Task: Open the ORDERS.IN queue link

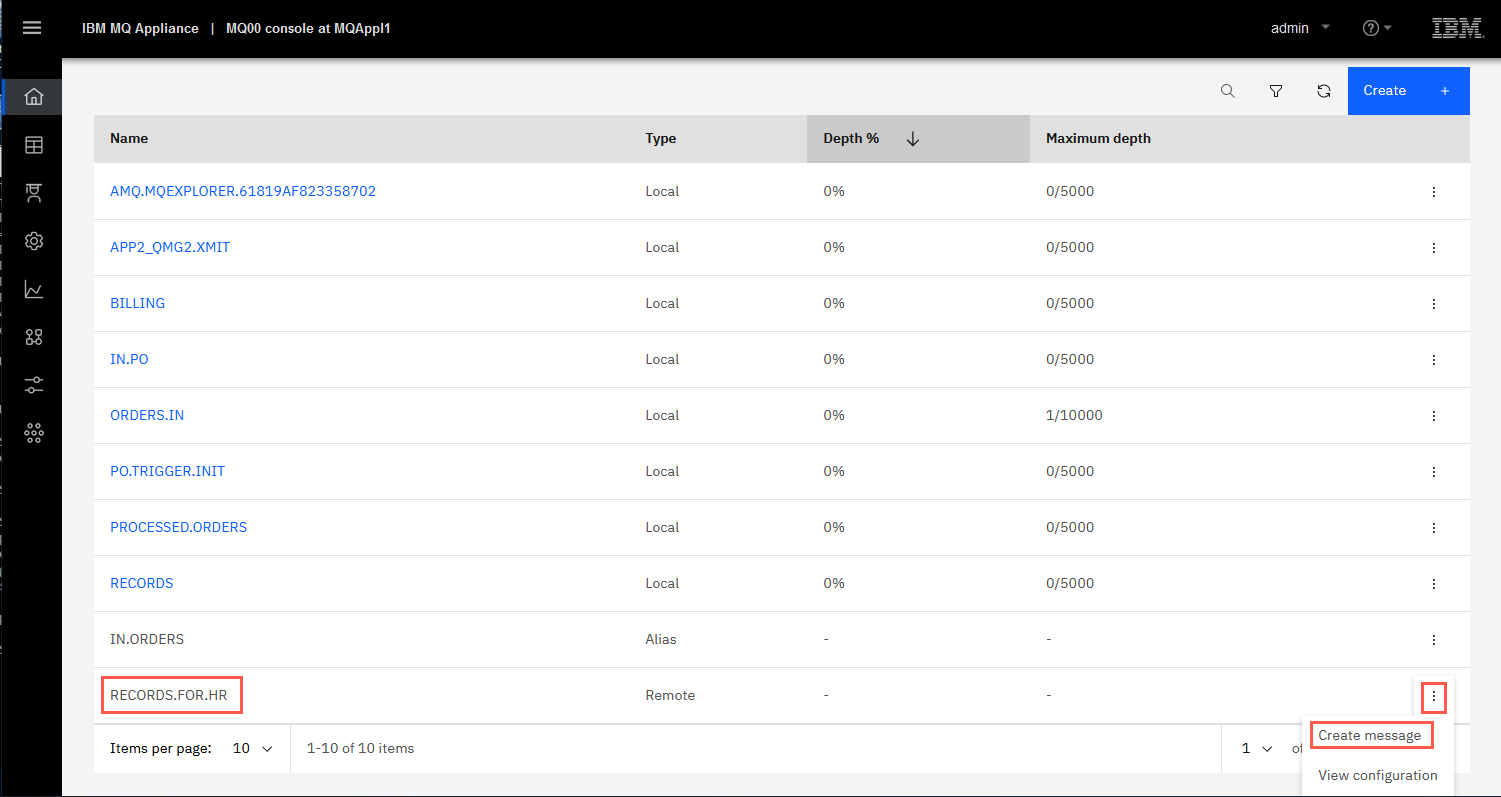Action: [x=147, y=415]
